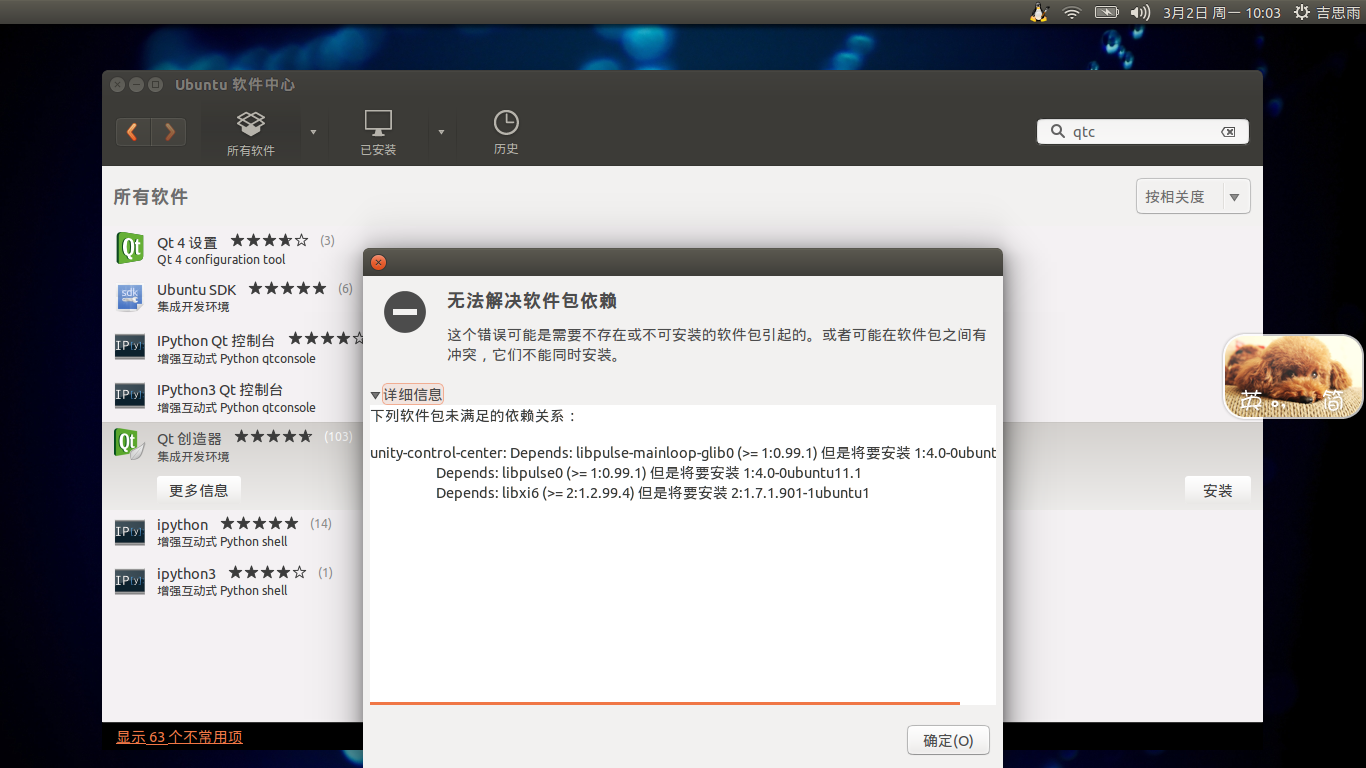The height and width of the screenshot is (768, 1366).
Task: Click the Qt 4 设置 green icon
Action: tap(130, 247)
